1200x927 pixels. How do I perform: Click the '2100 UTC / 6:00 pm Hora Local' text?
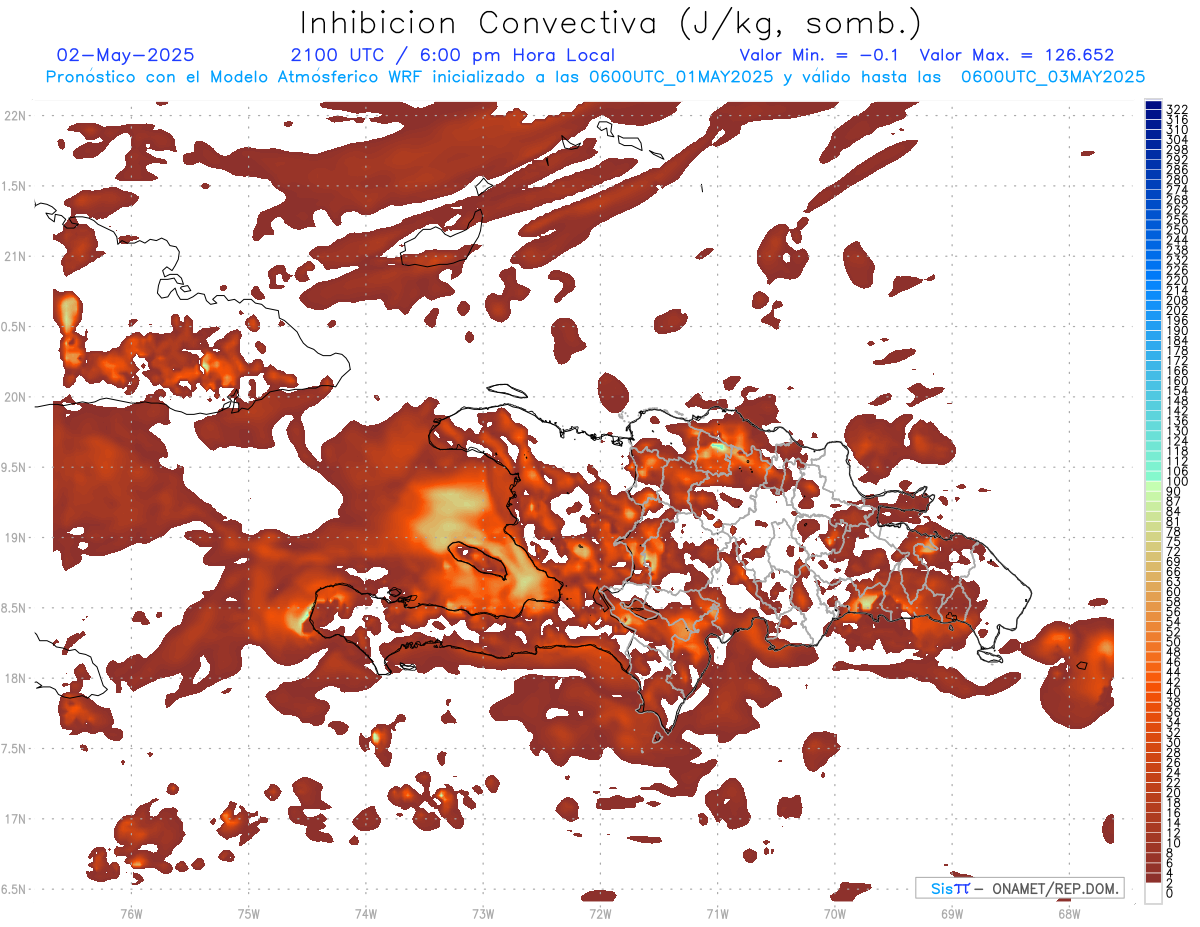(x=453, y=55)
